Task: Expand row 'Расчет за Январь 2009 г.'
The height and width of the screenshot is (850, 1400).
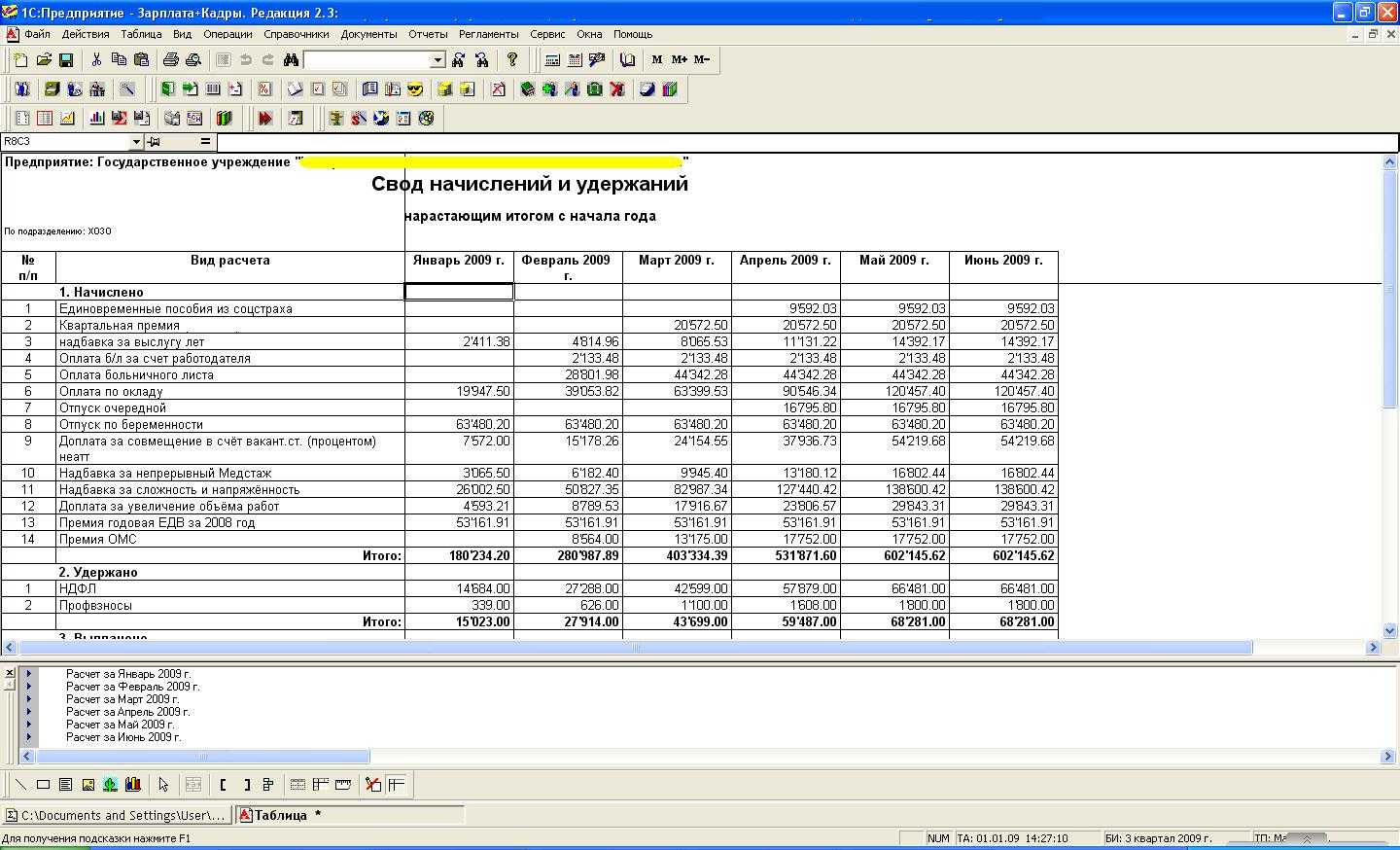Action: pos(29,673)
